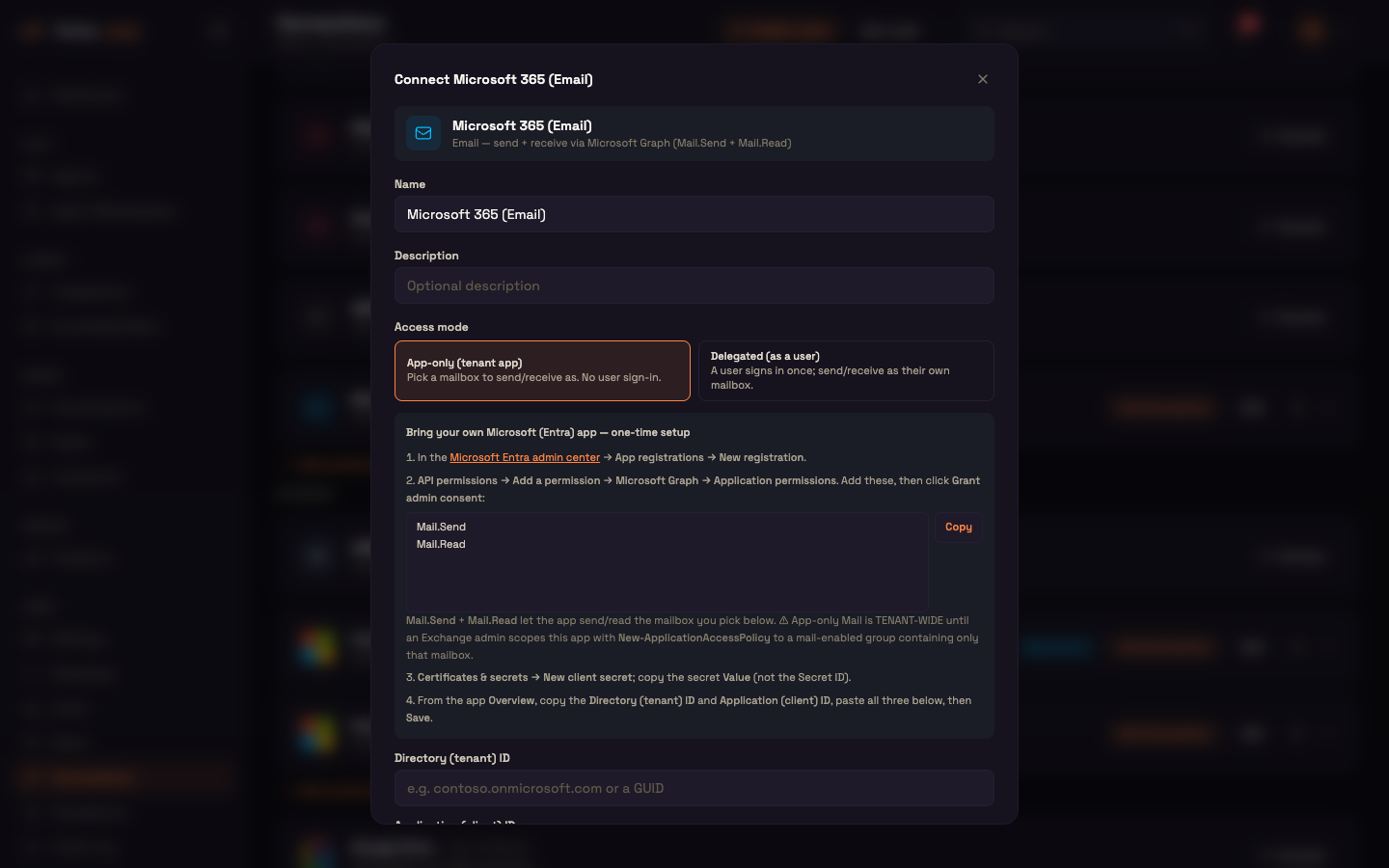Image resolution: width=1389 pixels, height=868 pixels.
Task: Close the Connect Microsoft 365 dialog
Action: pos(982,79)
